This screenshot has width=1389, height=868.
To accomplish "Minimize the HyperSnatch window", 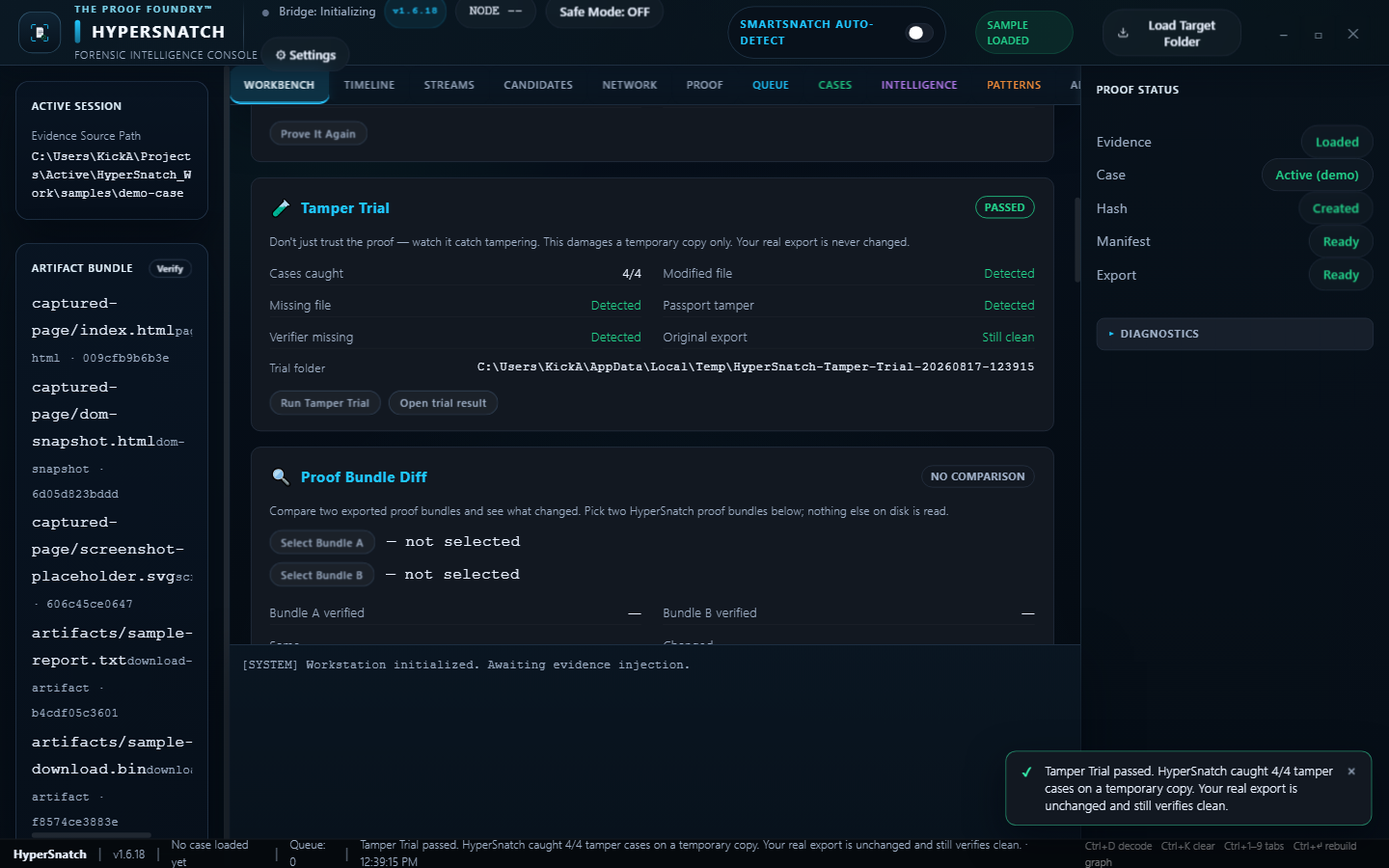I will [x=1283, y=35].
